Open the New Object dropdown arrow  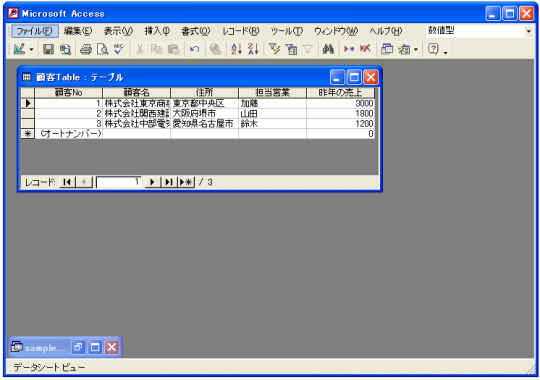coord(416,50)
